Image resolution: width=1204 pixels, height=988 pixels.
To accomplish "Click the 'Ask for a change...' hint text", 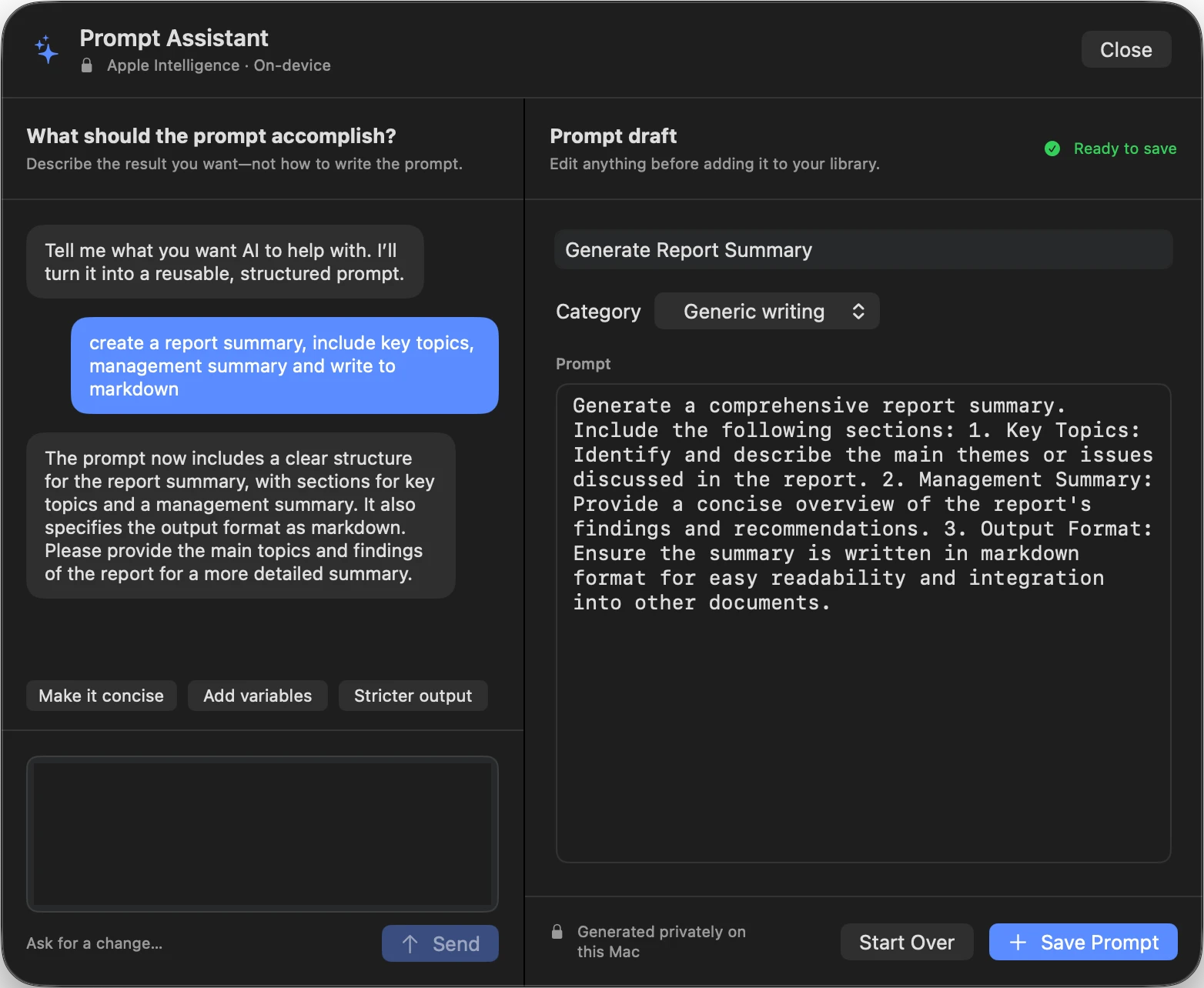I will tap(94, 943).
